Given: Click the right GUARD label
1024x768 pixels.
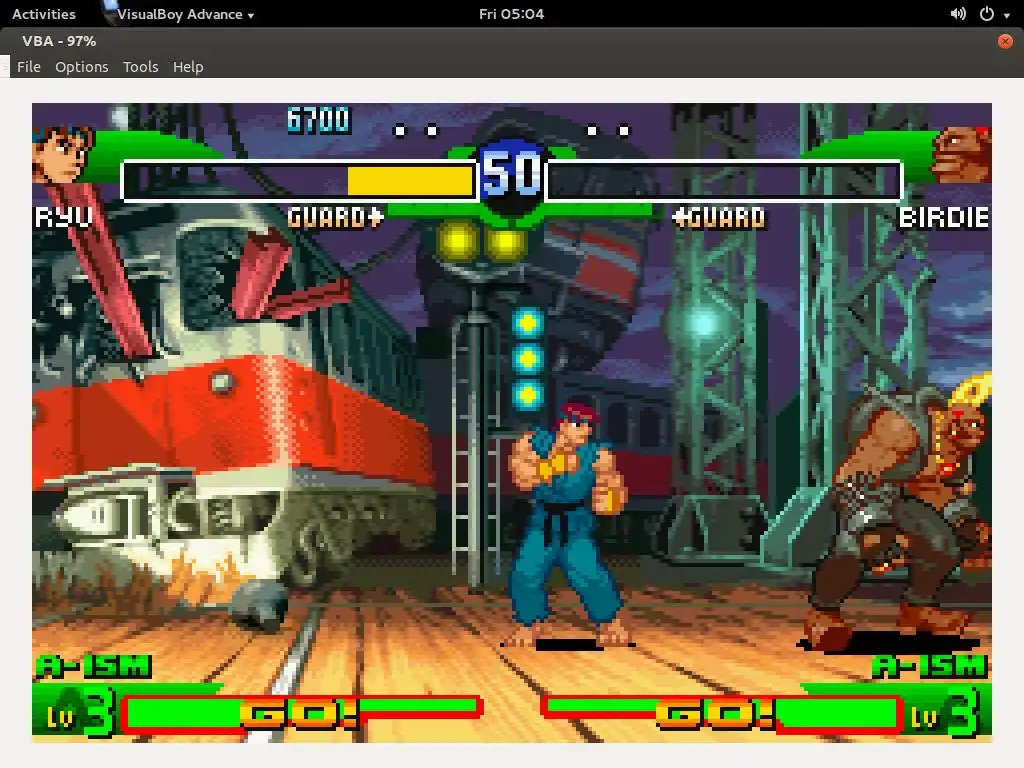Looking at the screenshot, I should (x=719, y=217).
